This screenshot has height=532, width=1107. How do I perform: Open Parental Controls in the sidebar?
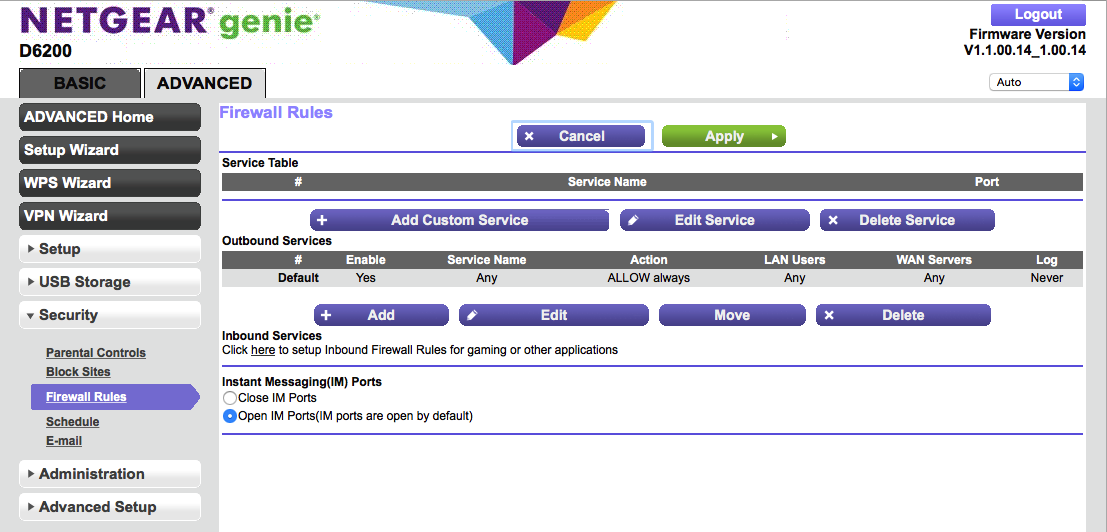click(96, 353)
